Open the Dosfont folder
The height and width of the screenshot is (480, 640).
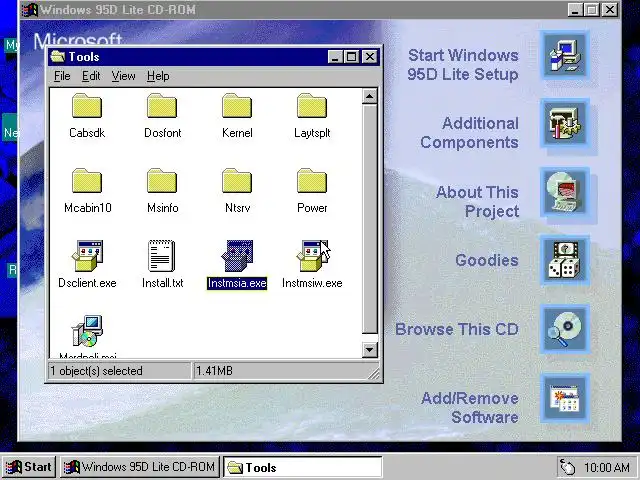click(162, 106)
